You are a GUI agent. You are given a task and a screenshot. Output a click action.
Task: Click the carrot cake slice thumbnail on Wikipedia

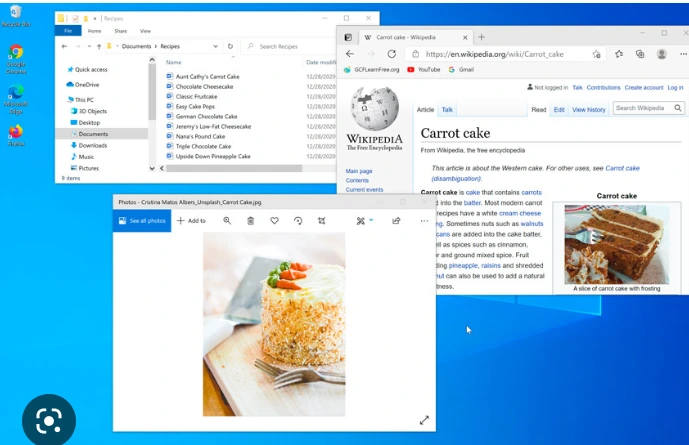(x=616, y=244)
